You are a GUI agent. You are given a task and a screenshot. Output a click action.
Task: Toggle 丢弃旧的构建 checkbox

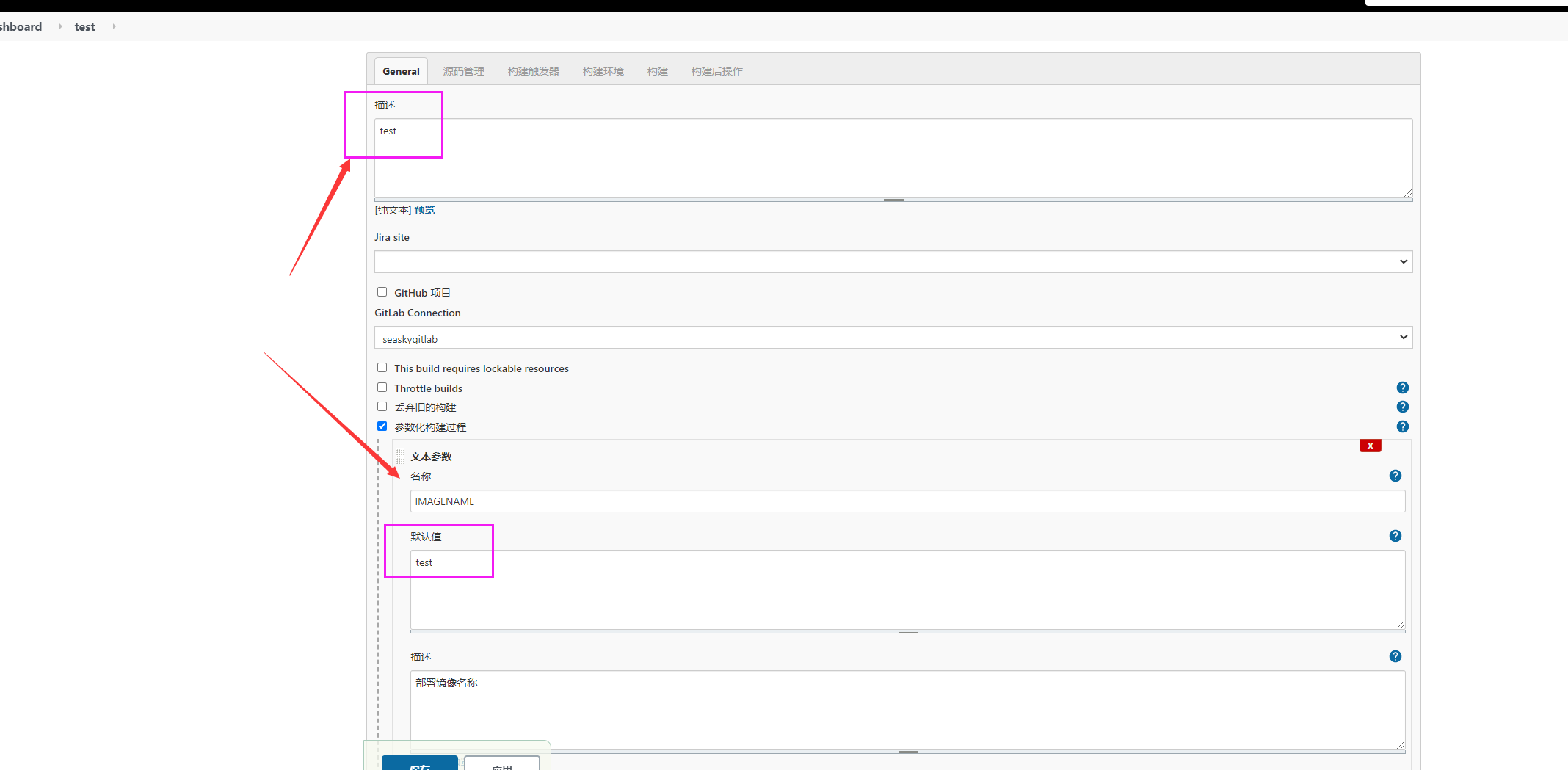[x=382, y=407]
